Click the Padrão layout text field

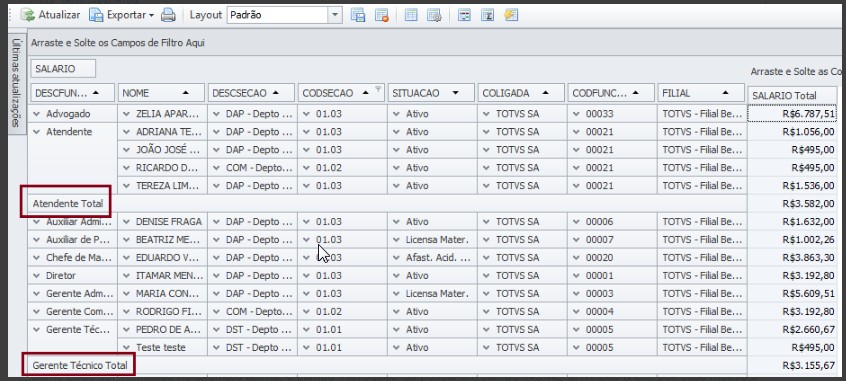click(x=278, y=15)
